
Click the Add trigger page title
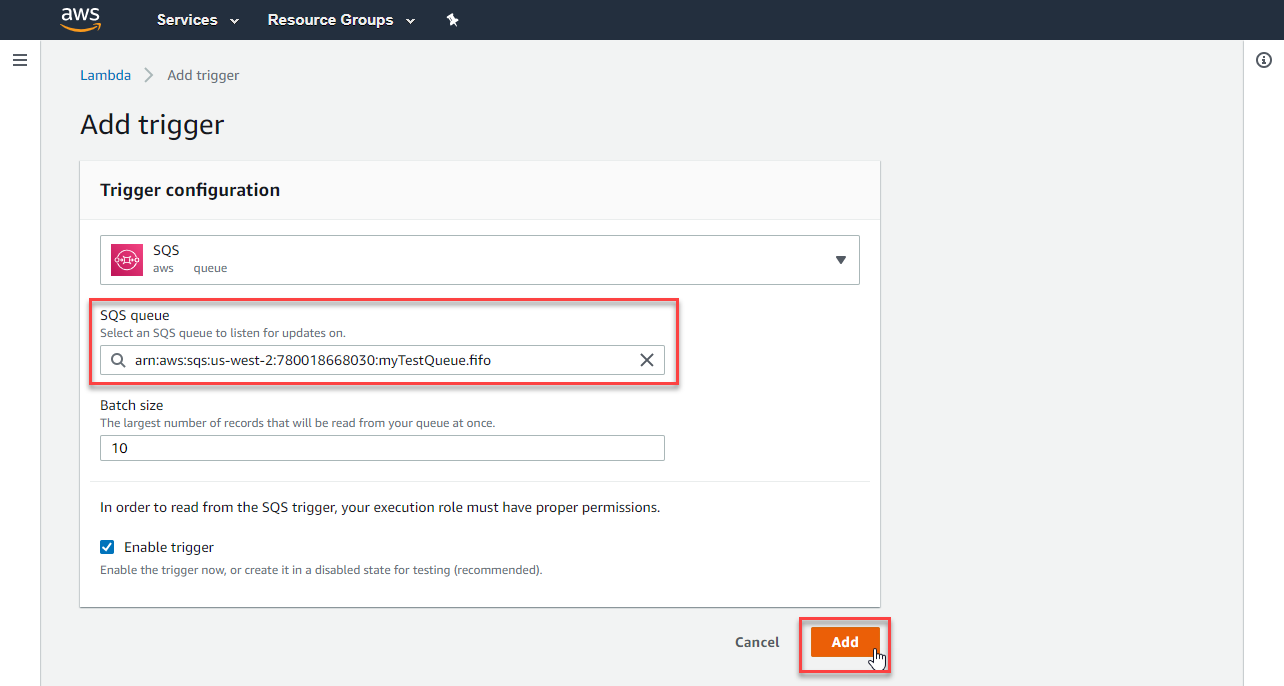click(152, 125)
